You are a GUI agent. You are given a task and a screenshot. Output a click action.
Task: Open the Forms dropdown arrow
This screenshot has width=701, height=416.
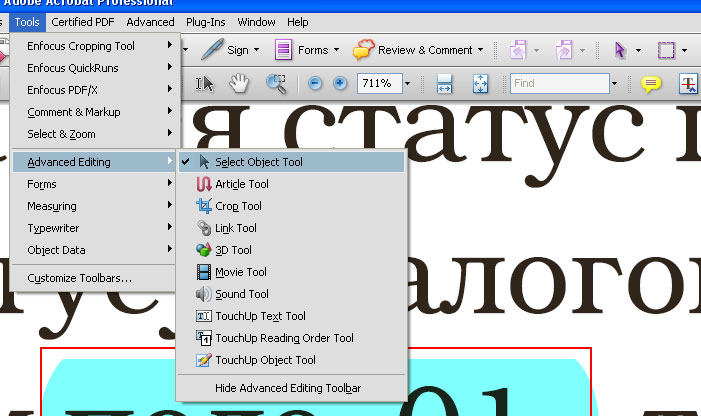pos(336,50)
